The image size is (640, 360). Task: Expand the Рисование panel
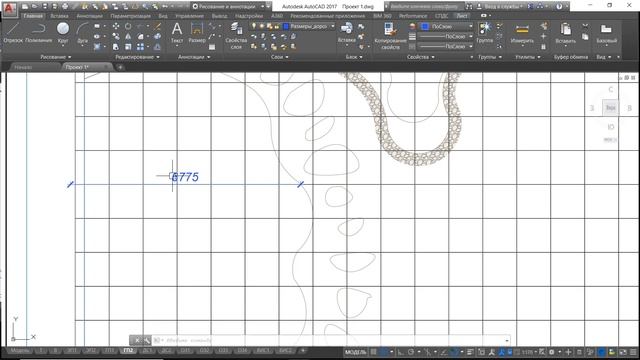[56, 57]
